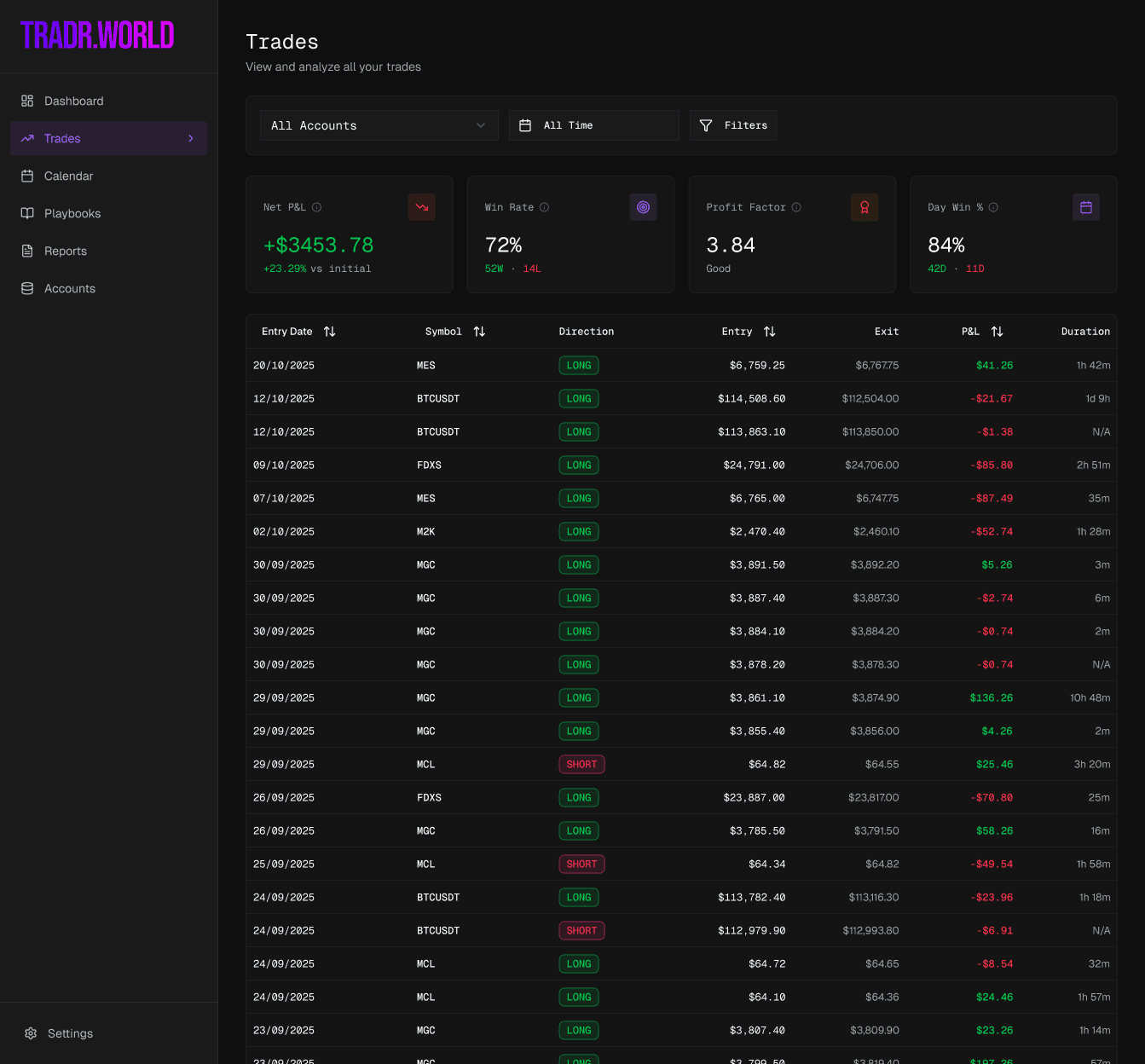Click the Win Rate info icon
1145x1064 pixels.
pos(544,207)
